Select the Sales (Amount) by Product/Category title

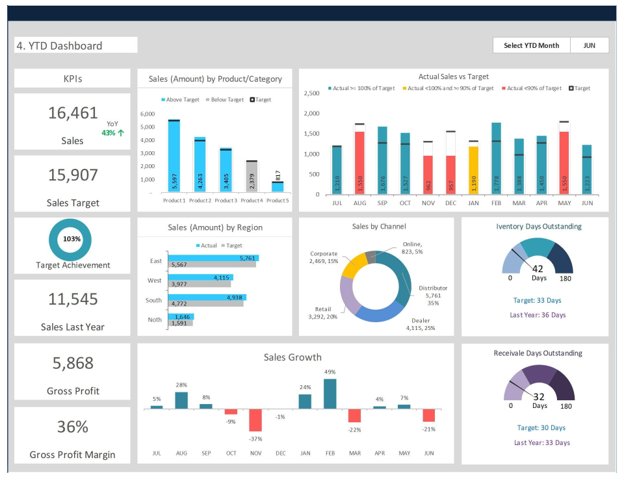215,79
